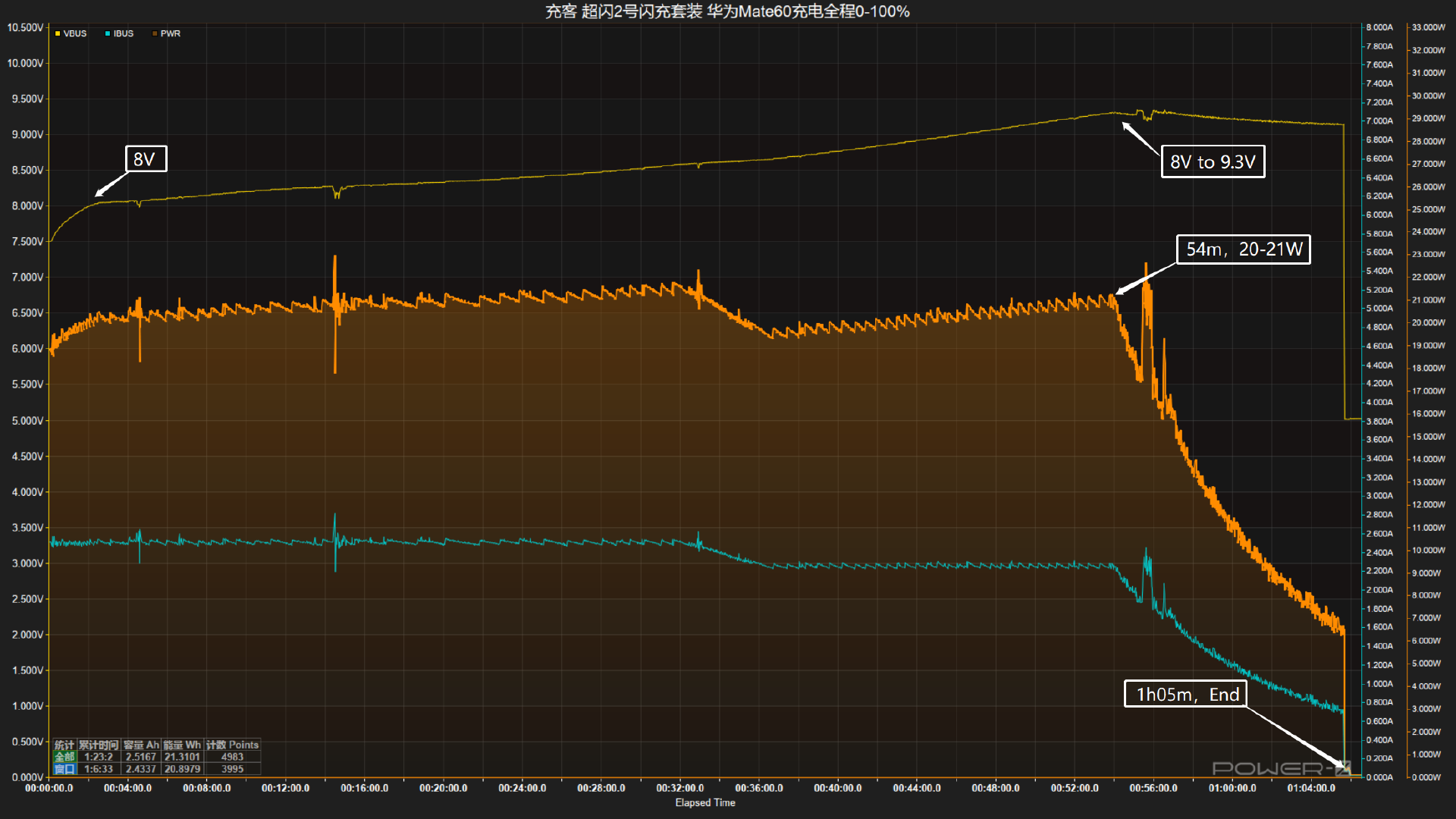This screenshot has width=1456, height=819.
Task: Click the 计数 Points column header
Action: [x=232, y=745]
